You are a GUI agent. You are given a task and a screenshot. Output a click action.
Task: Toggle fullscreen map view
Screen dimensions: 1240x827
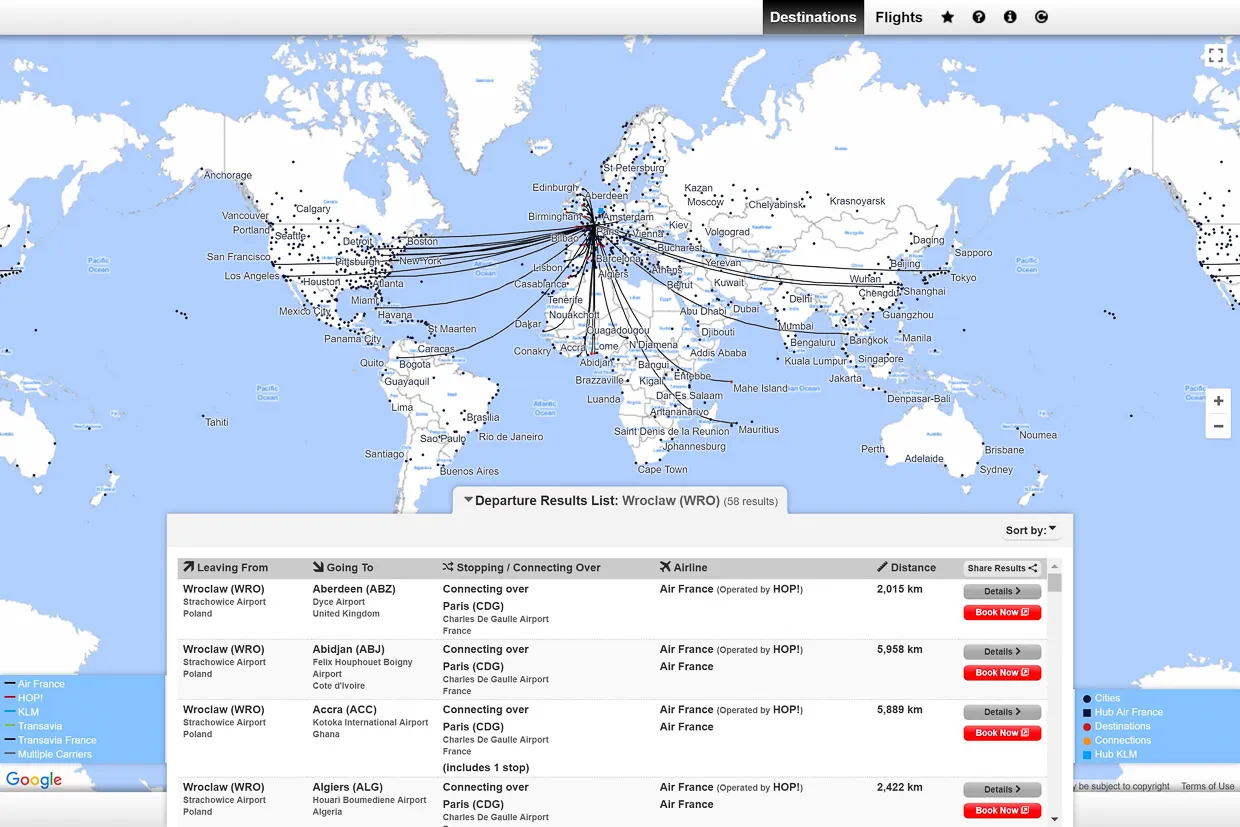(x=1215, y=56)
